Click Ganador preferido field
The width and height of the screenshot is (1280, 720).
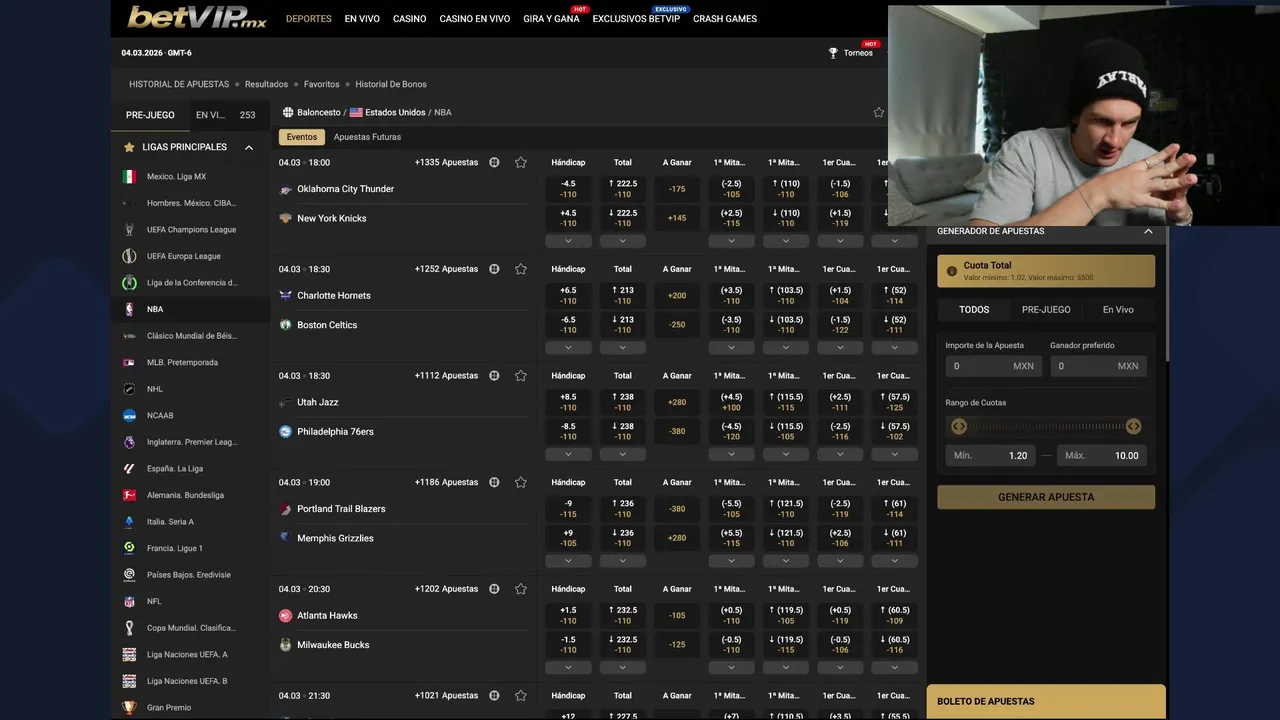[1098, 366]
